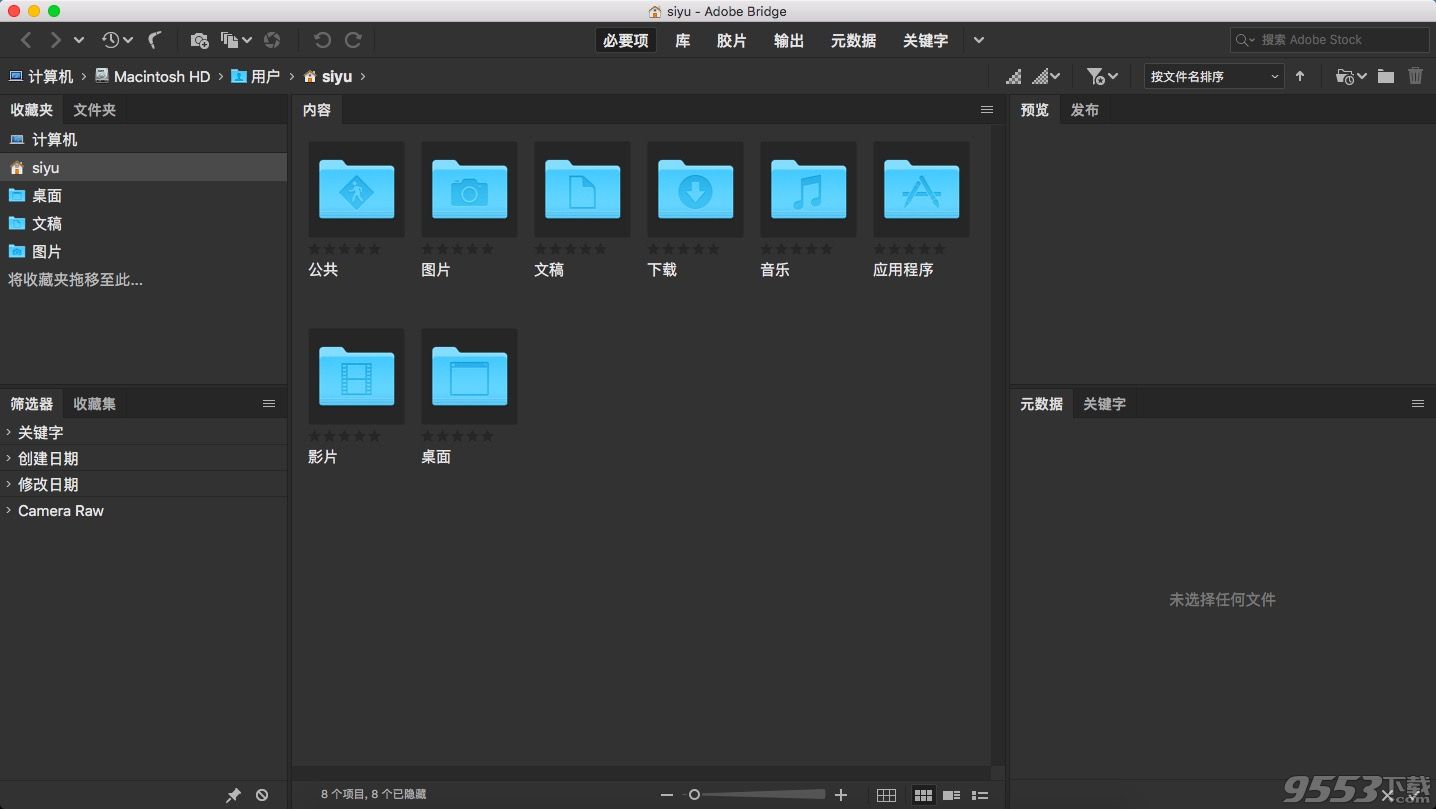
Task: Click Macintosh HD in the path bar
Action: pos(152,76)
